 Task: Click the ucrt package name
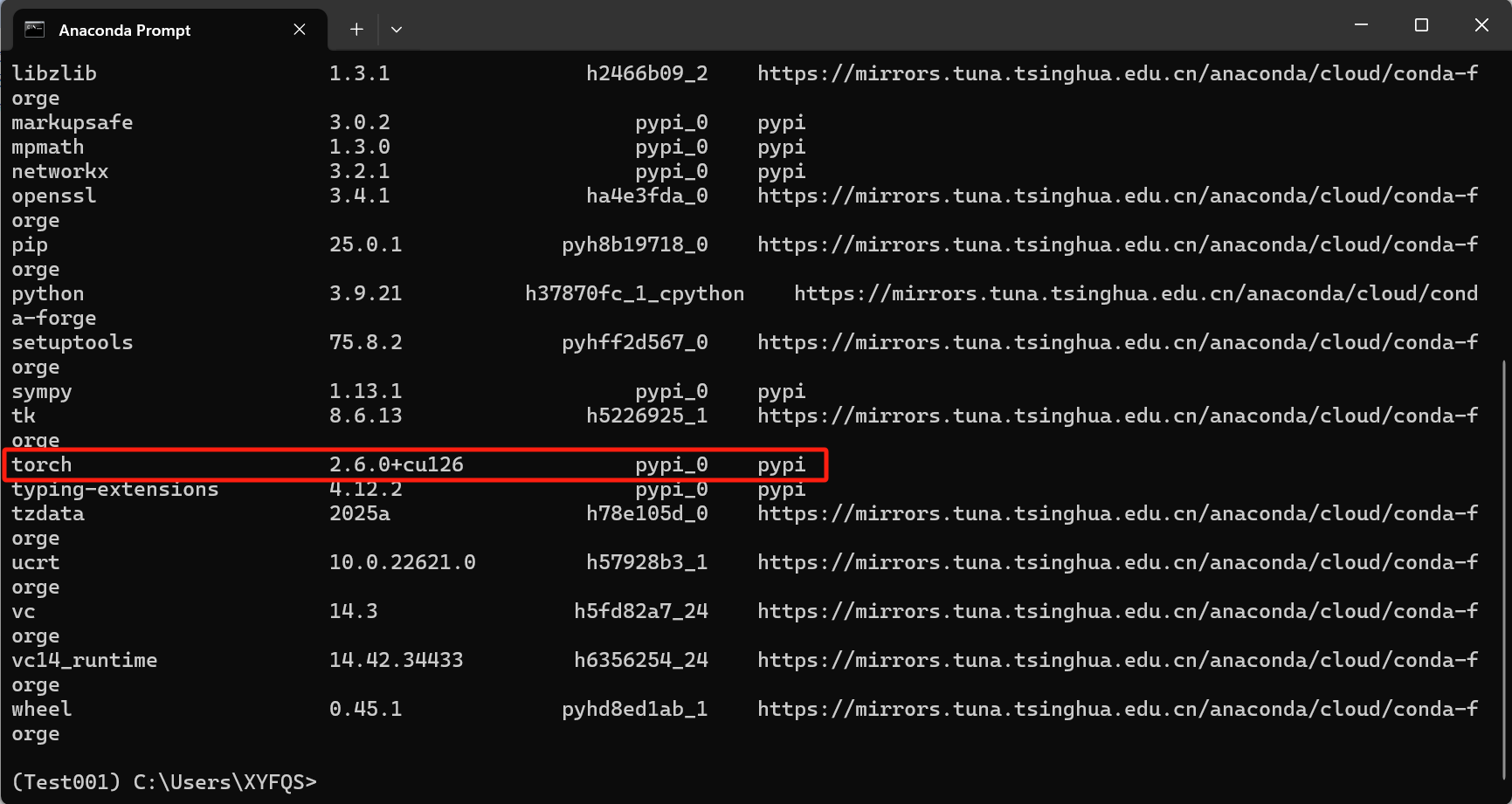(36, 562)
